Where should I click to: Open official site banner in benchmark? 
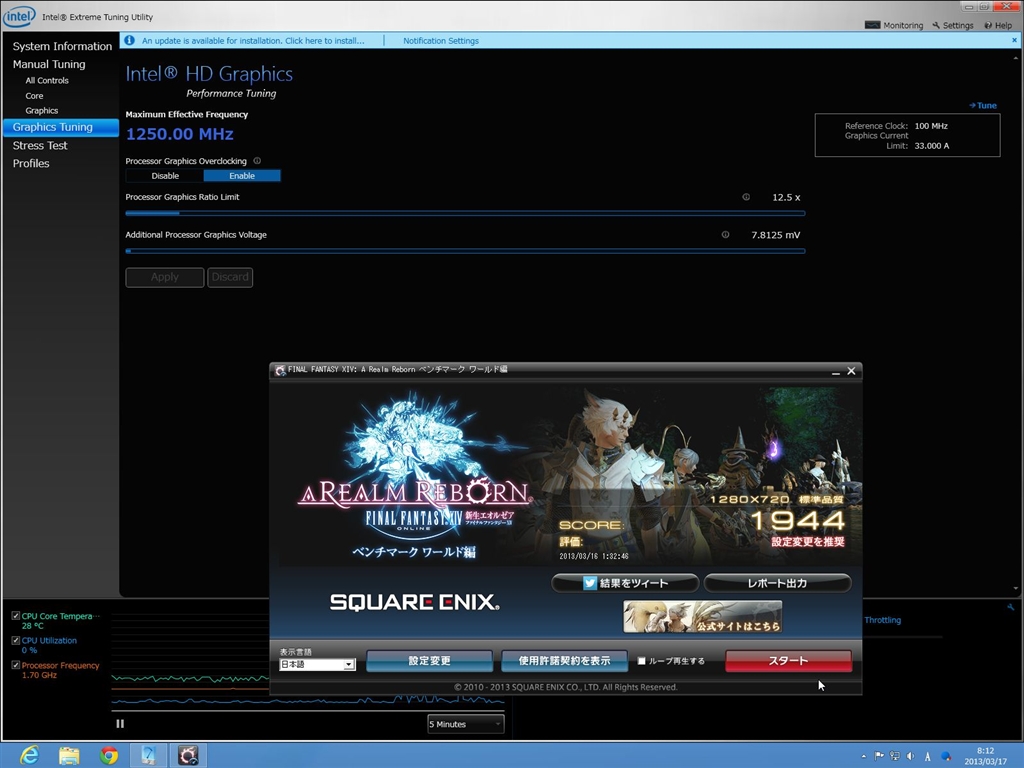pyautogui.click(x=703, y=617)
